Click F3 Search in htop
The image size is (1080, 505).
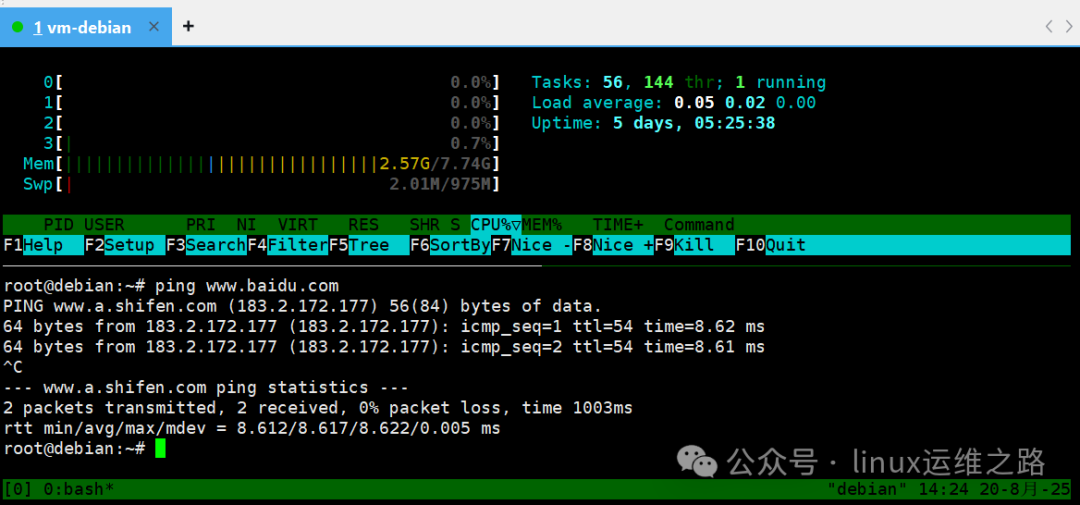point(205,245)
